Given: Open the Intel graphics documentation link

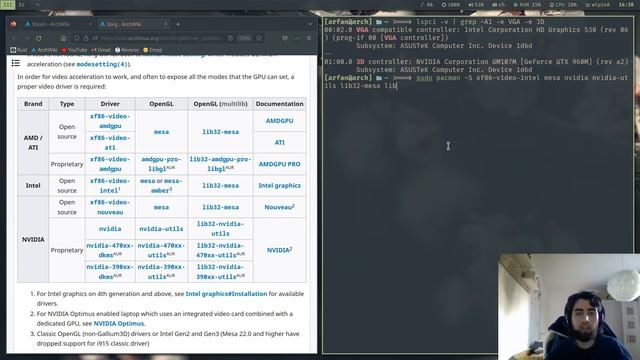Looking at the screenshot, I should tap(279, 185).
